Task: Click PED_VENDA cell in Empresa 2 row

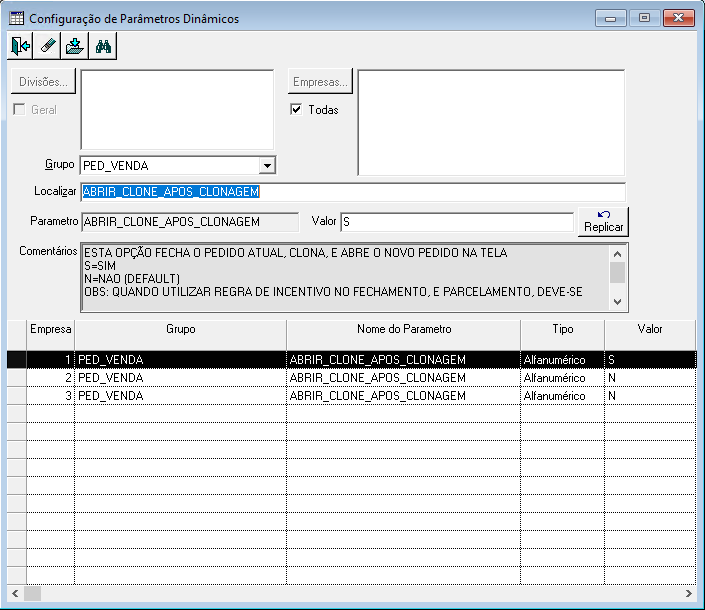Action: pos(180,378)
